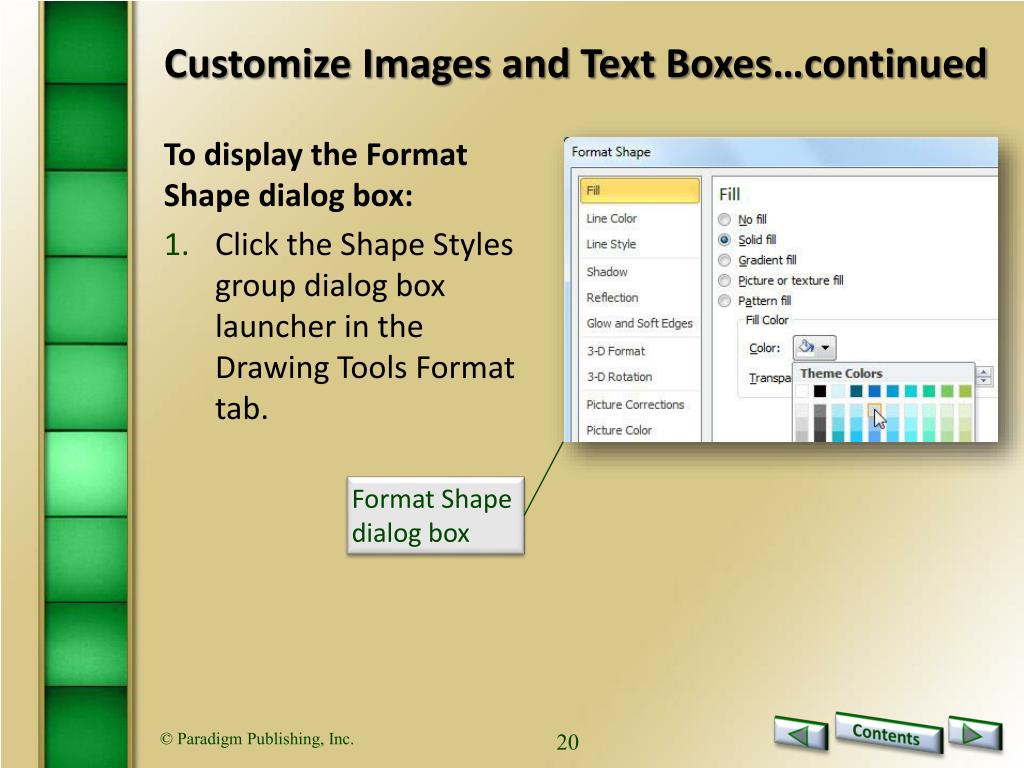This screenshot has width=1024, height=768.
Task: Open the fill Color paint bucket dropdown
Action: [814, 347]
